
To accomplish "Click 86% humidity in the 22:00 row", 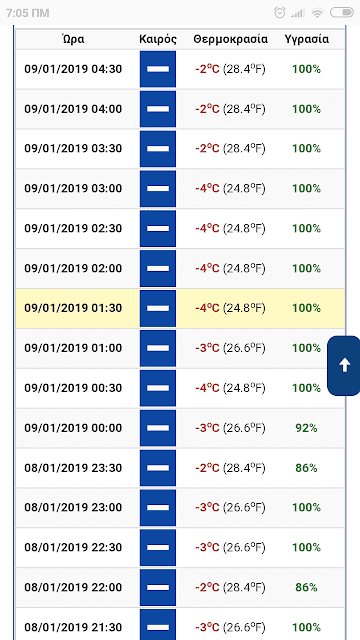I will pyautogui.click(x=307, y=588).
